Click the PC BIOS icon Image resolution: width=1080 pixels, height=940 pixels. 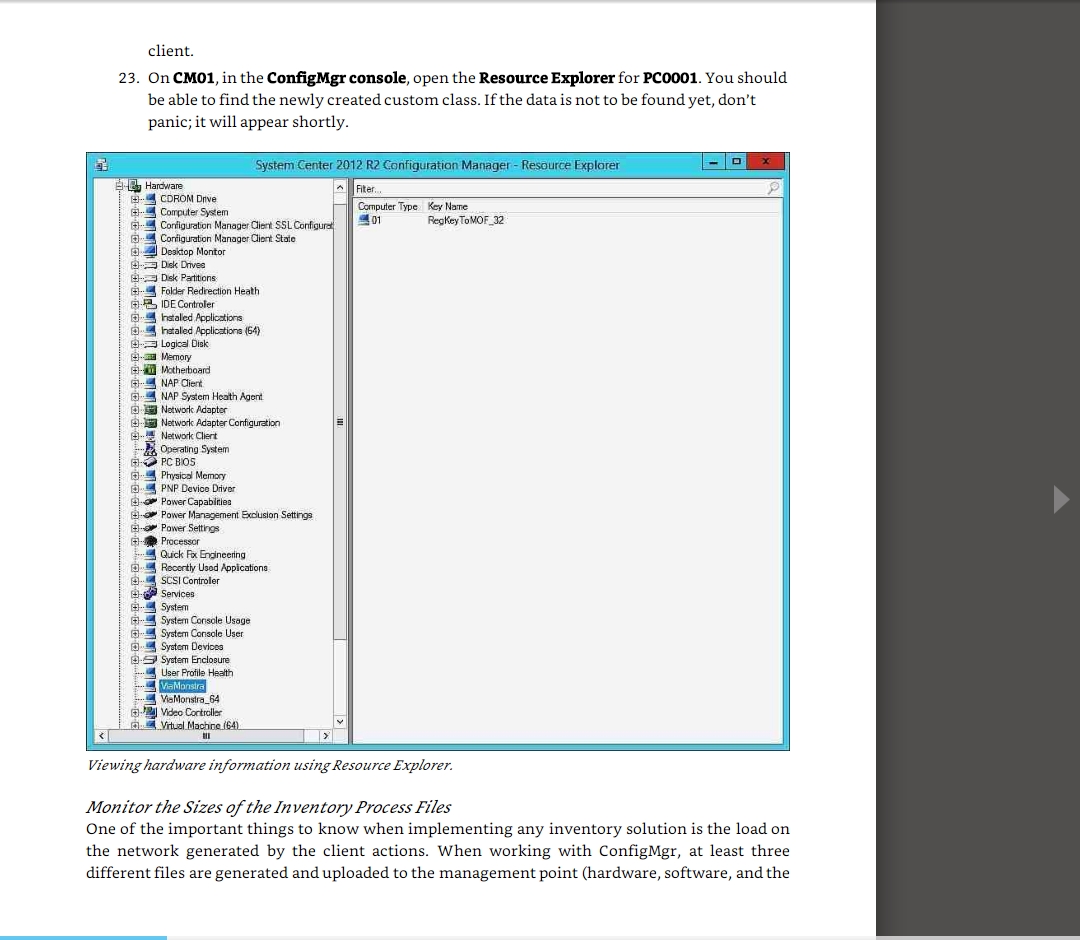pos(151,462)
